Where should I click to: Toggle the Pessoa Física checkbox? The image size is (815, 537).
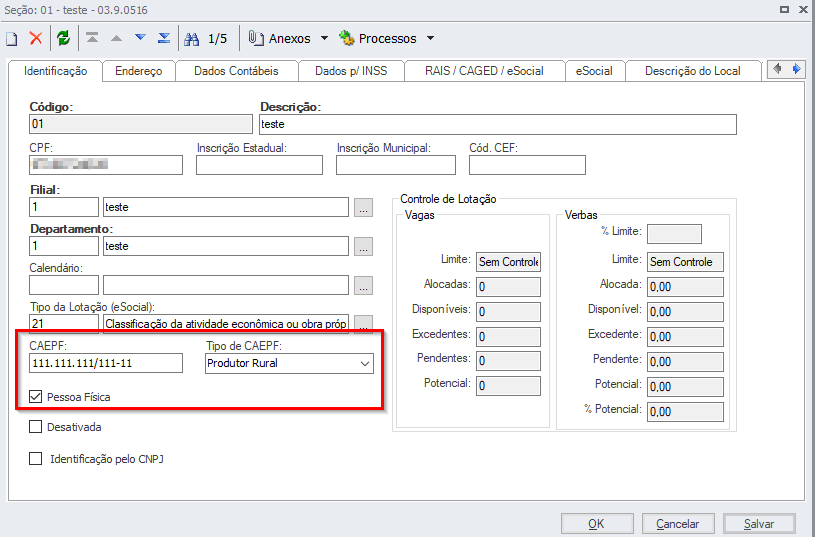click(x=35, y=397)
